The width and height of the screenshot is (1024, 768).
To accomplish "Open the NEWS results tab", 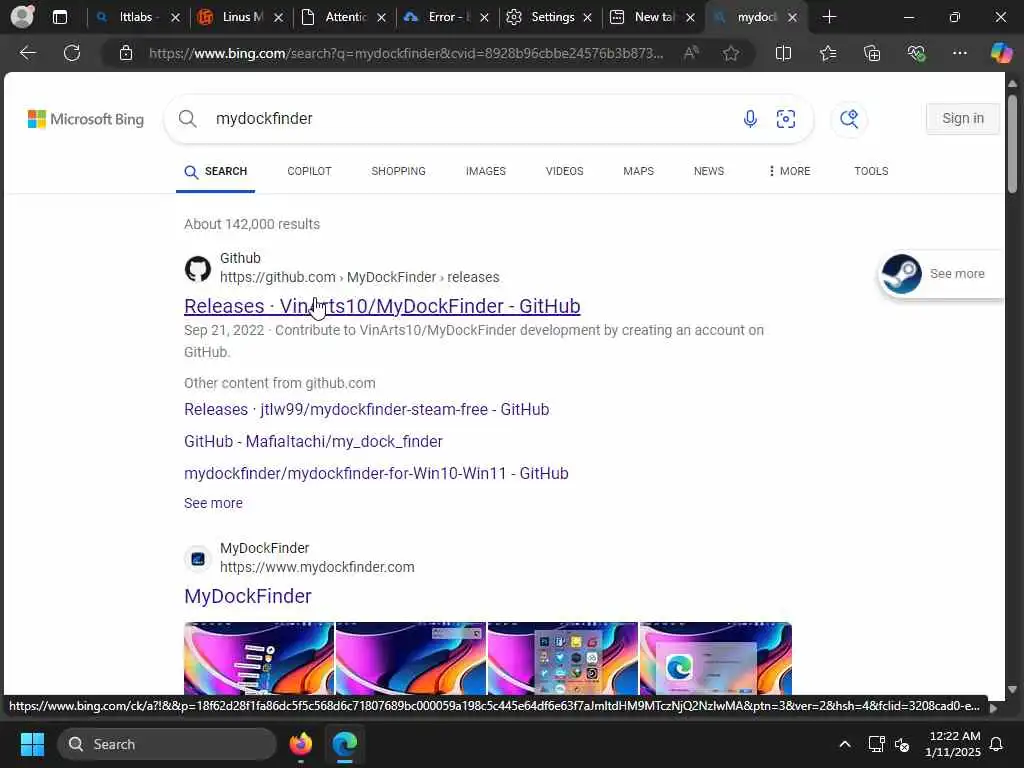I will (x=709, y=171).
